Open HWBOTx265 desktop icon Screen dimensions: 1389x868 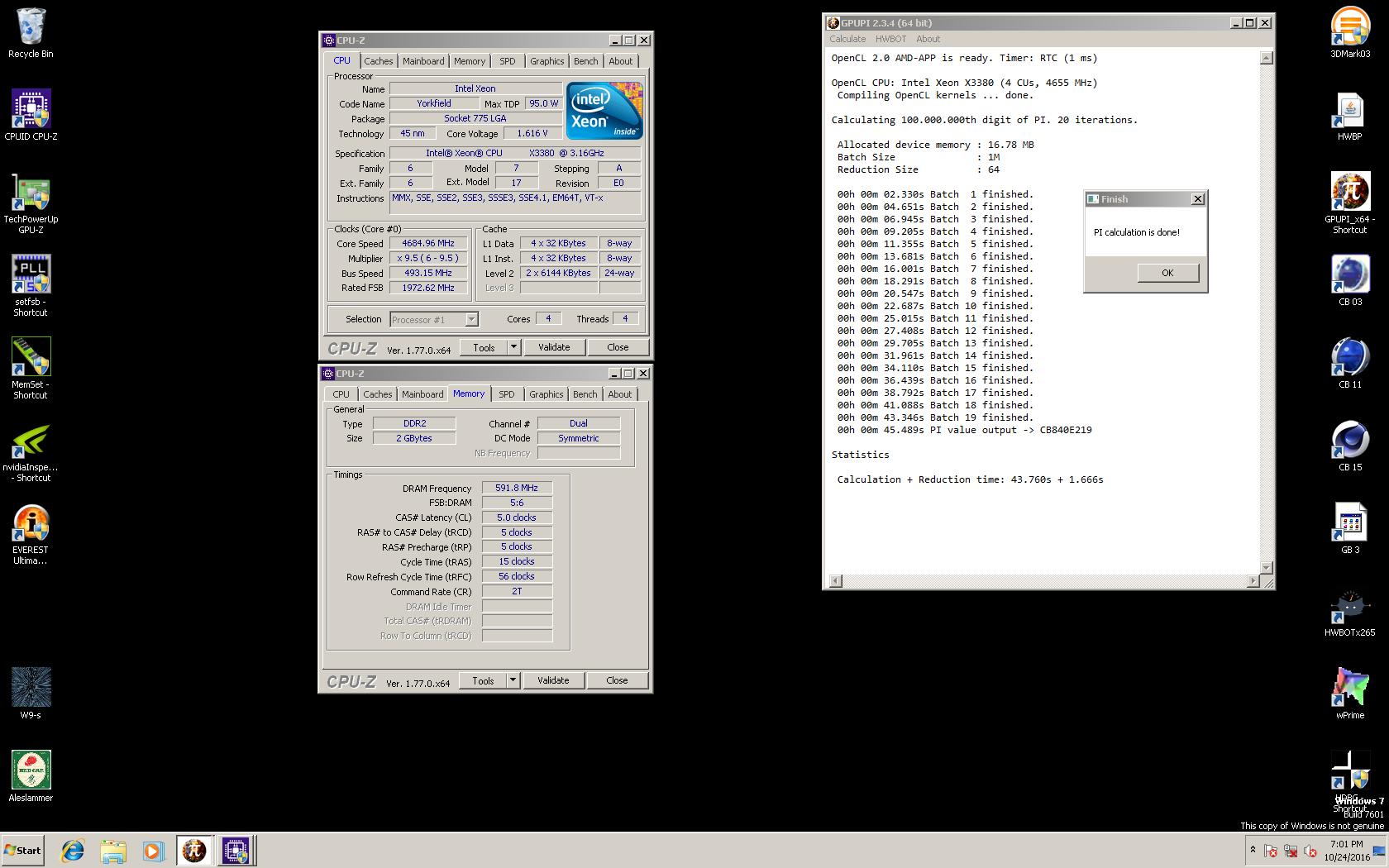point(1350,611)
